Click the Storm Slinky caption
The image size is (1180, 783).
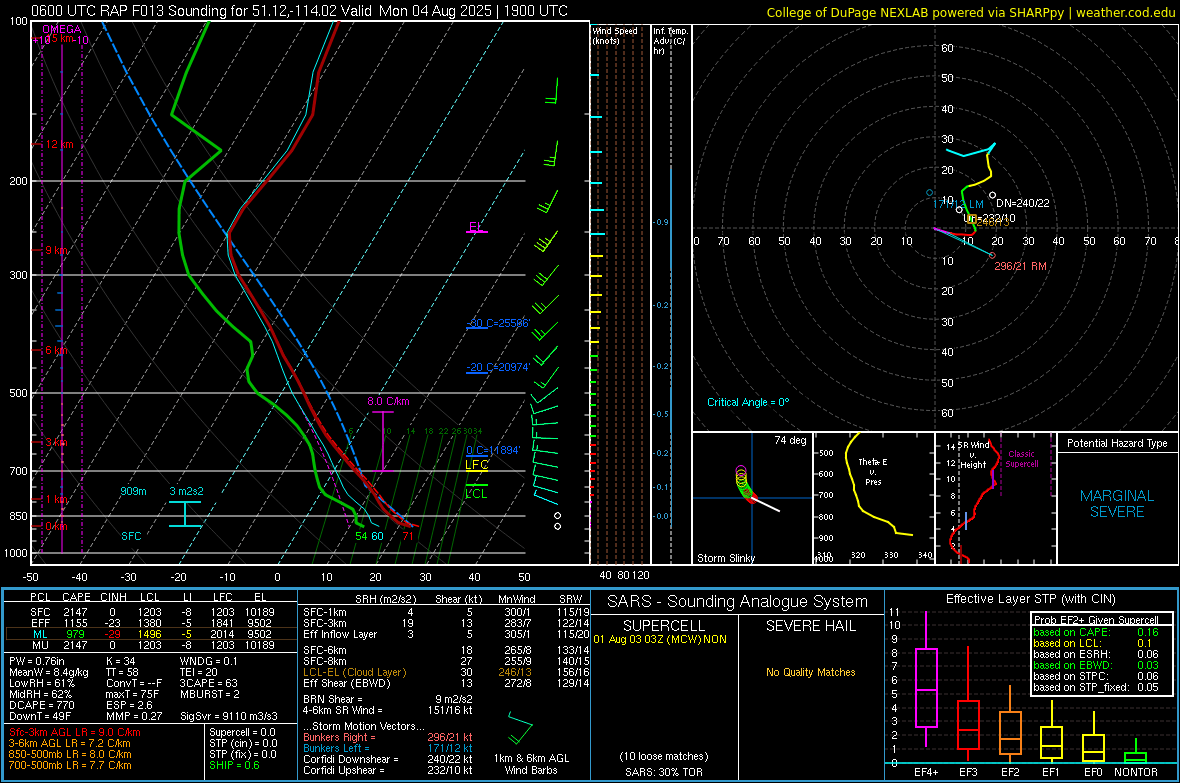725,558
